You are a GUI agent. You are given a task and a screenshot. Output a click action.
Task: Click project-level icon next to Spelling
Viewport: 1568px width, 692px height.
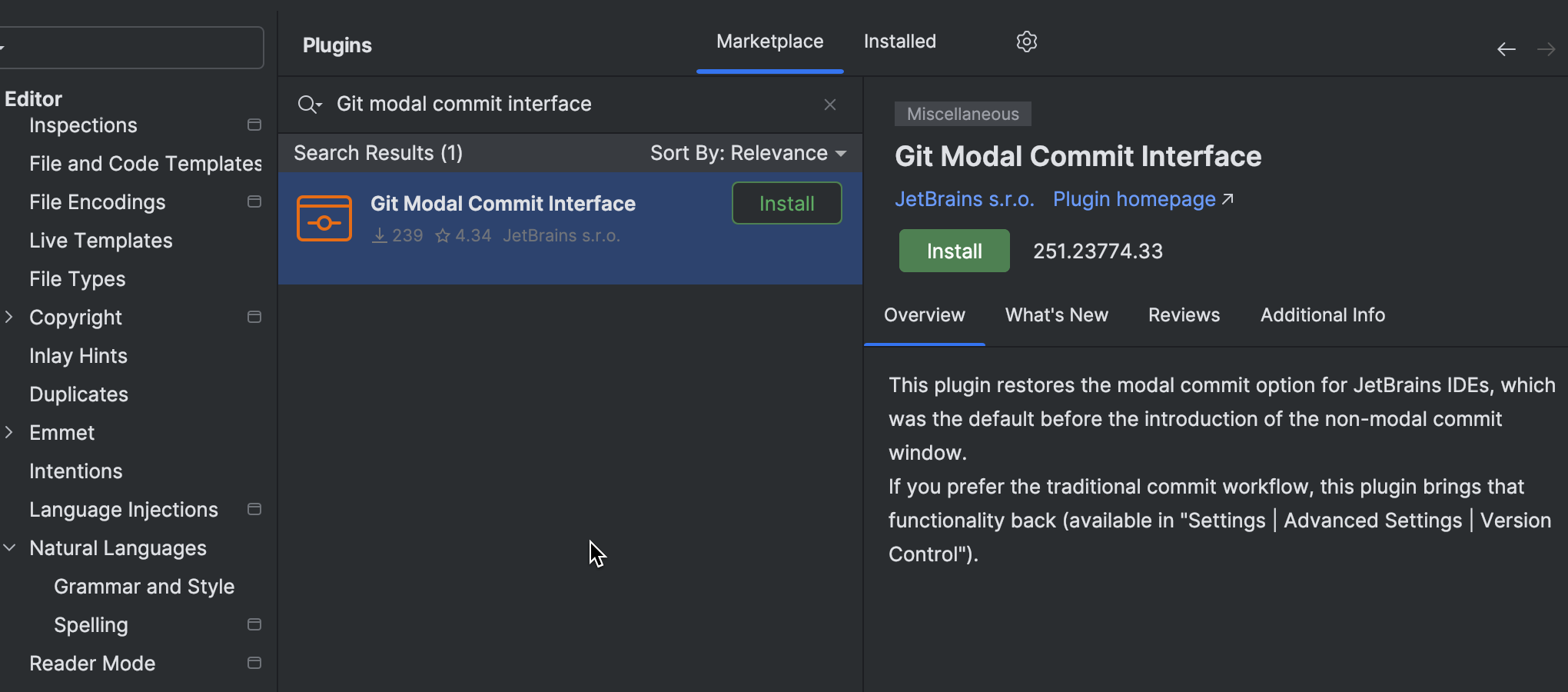tap(254, 625)
